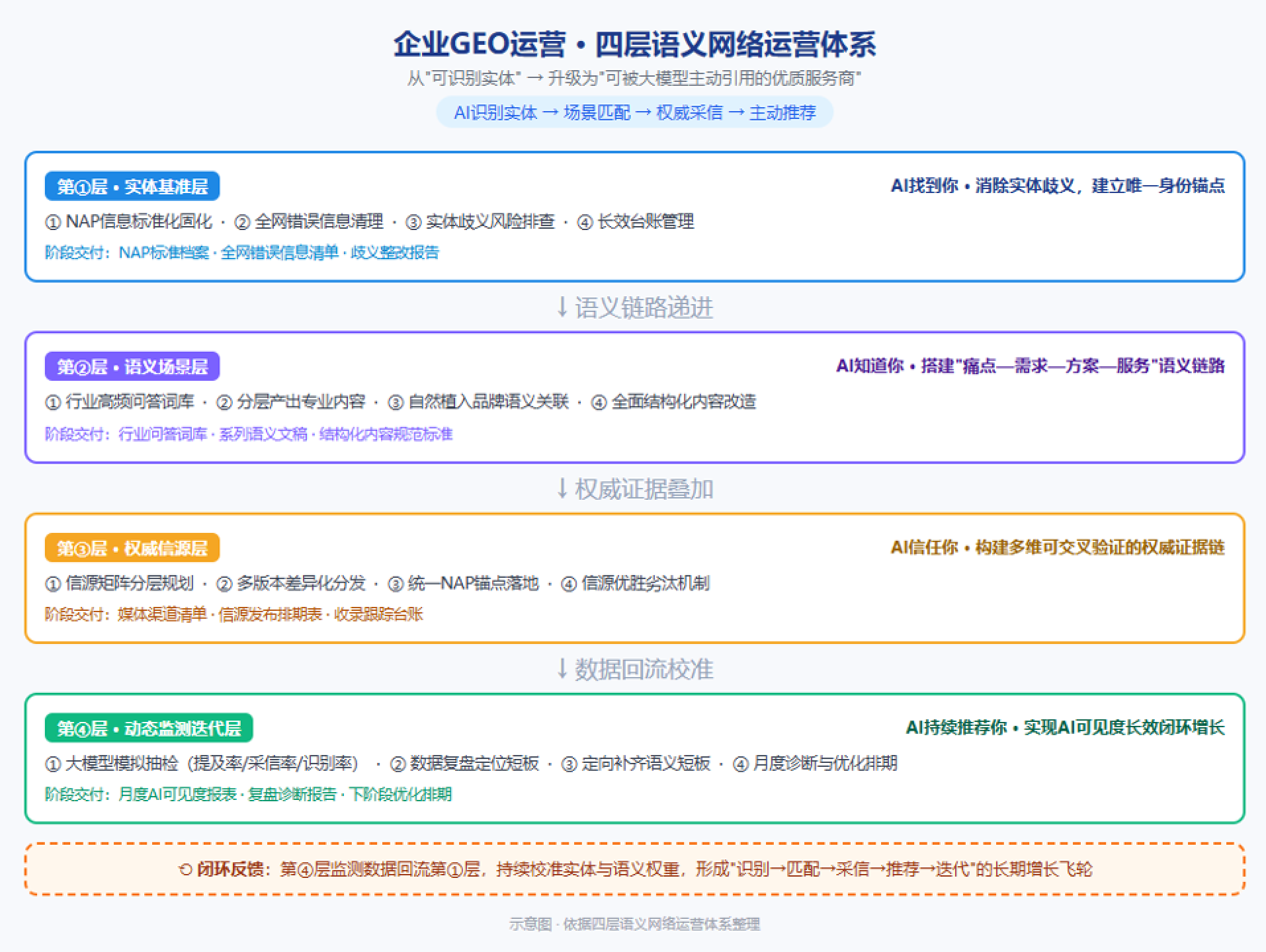Click ④ 全面结构化内容改造

673,402
